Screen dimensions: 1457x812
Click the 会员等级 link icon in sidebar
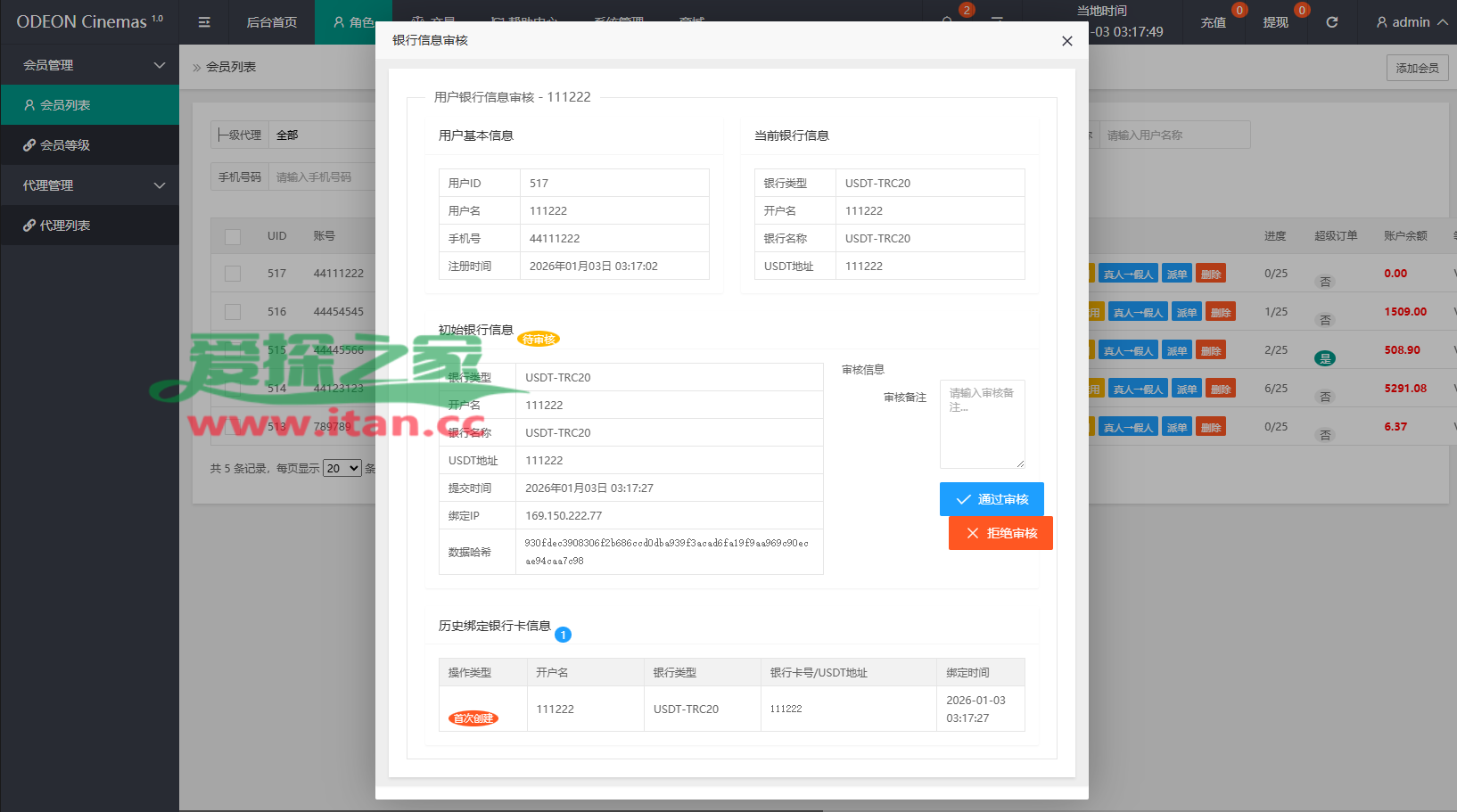[x=29, y=145]
